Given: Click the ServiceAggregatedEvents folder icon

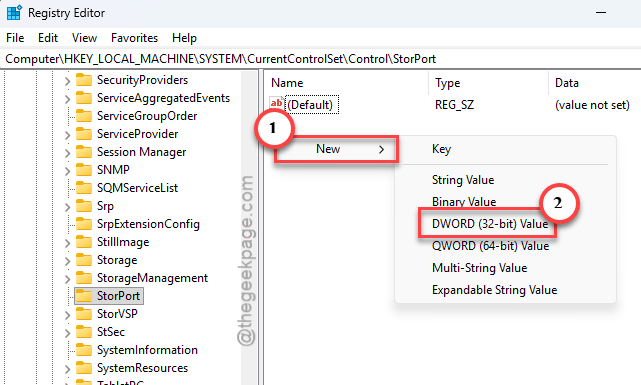Looking at the screenshot, I should point(84,98).
